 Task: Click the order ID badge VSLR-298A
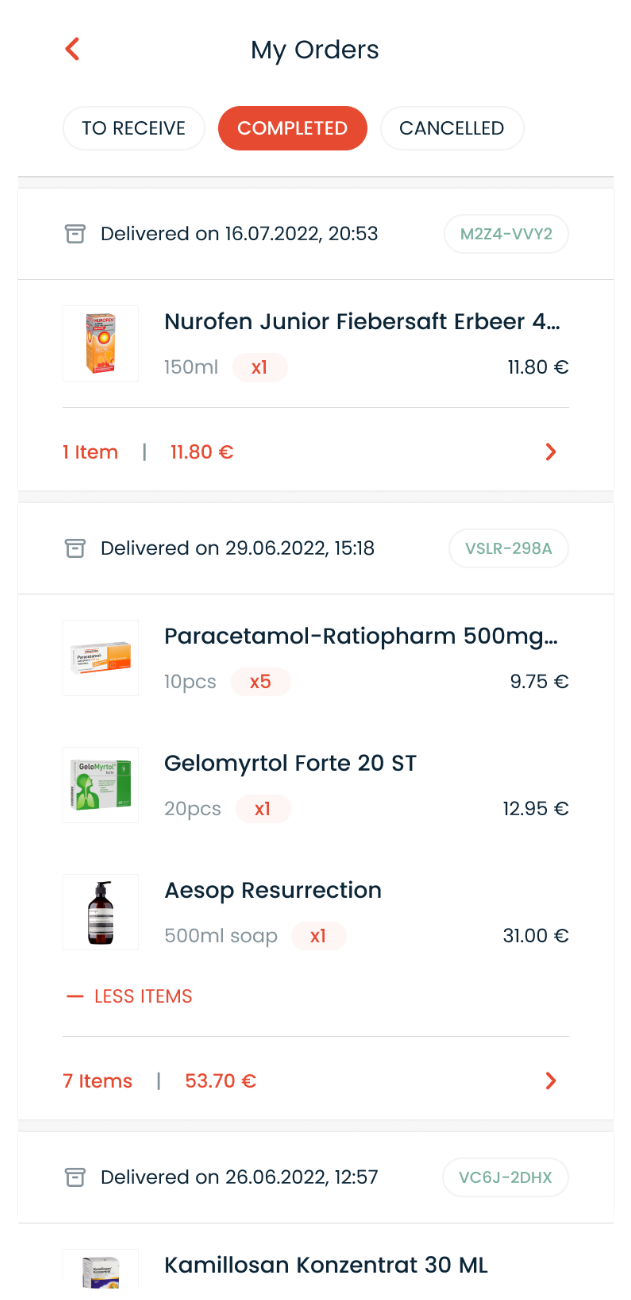508,548
